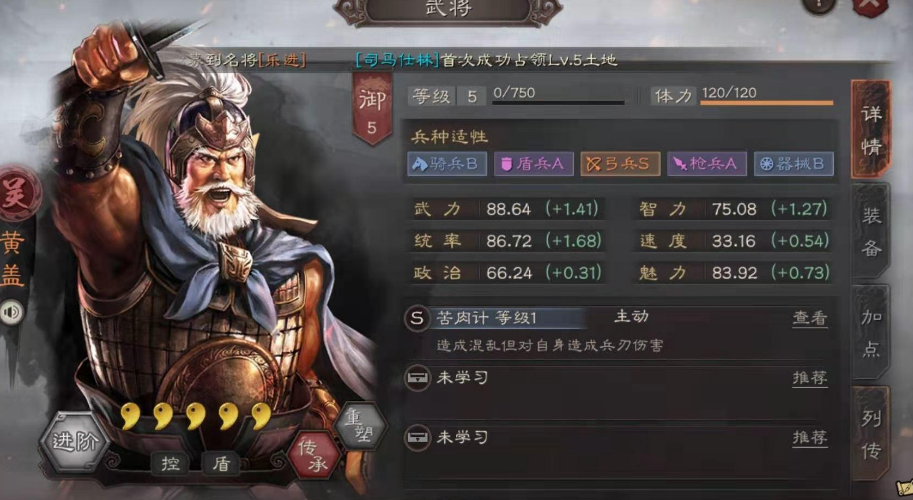Switch to the 详情 tab

(871, 129)
